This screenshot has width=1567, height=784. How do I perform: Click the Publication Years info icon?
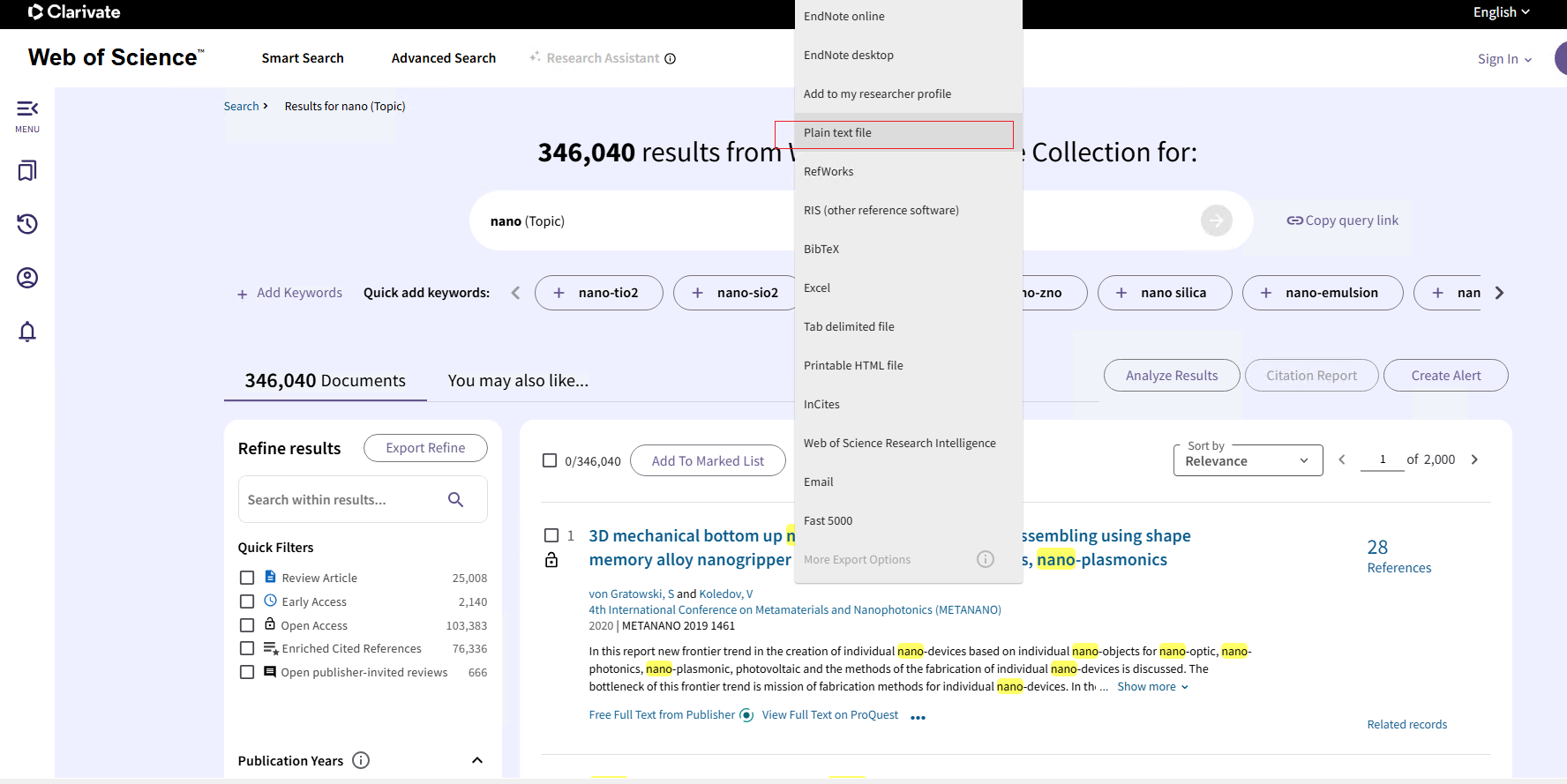click(361, 760)
